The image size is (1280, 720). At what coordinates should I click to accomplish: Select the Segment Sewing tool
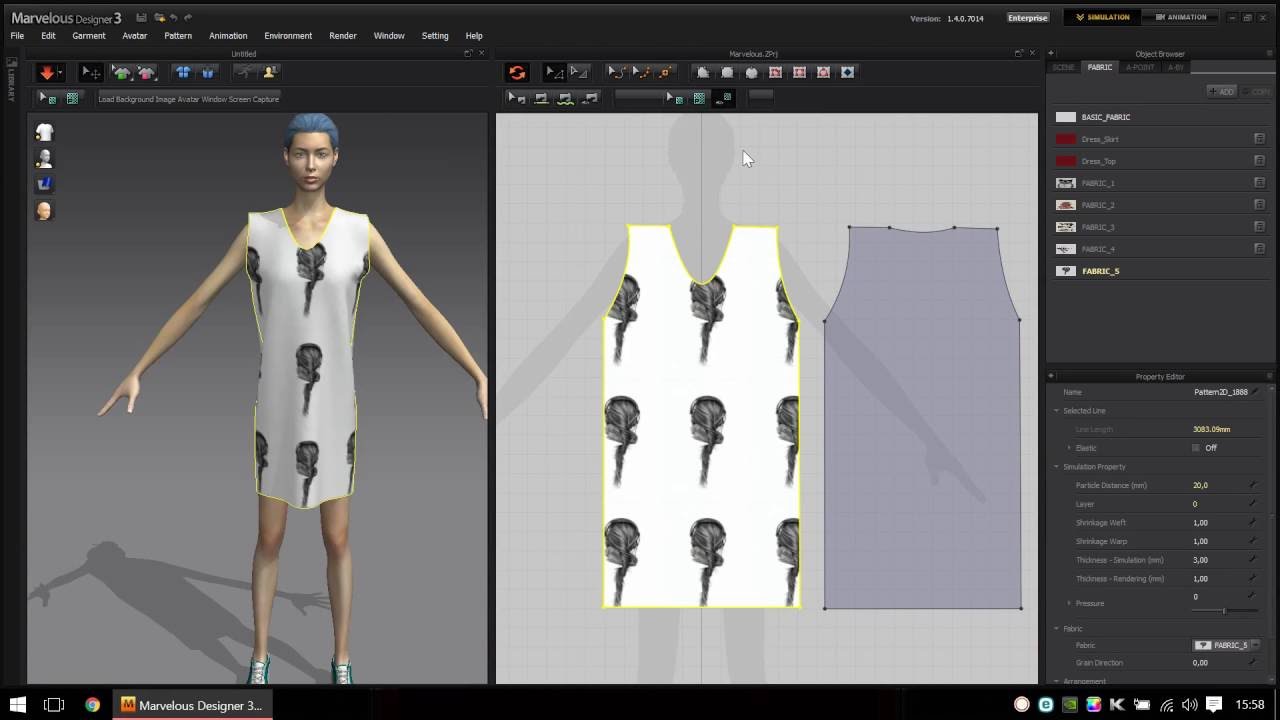tap(541, 98)
